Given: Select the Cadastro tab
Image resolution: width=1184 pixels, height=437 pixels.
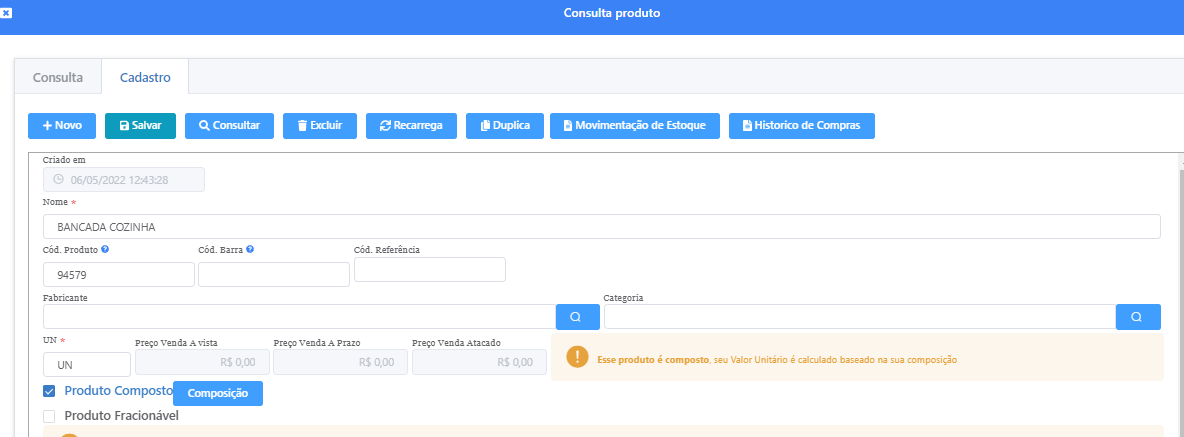Looking at the screenshot, I should point(145,77).
